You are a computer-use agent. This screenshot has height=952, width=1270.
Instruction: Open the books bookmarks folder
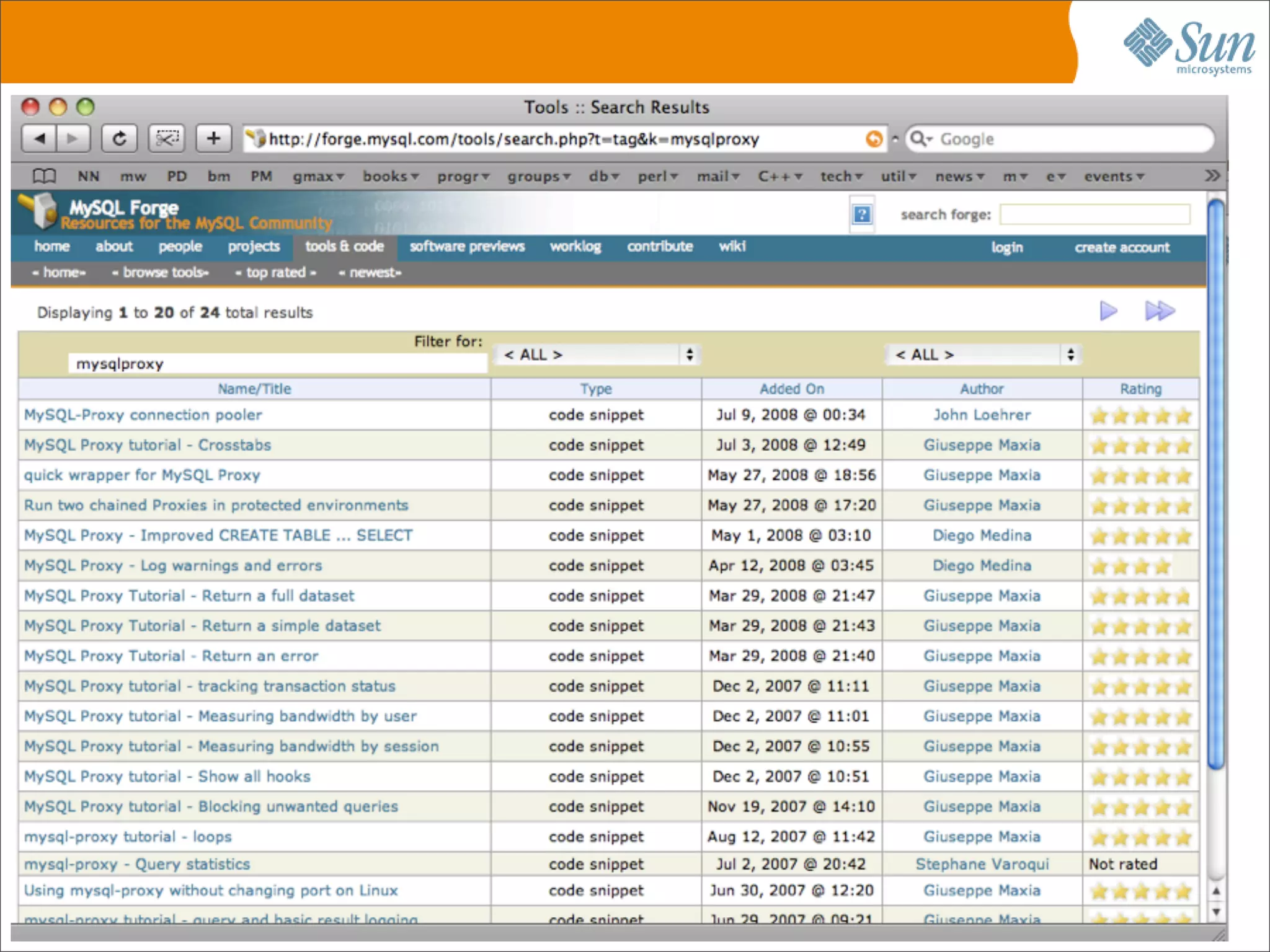click(x=391, y=177)
